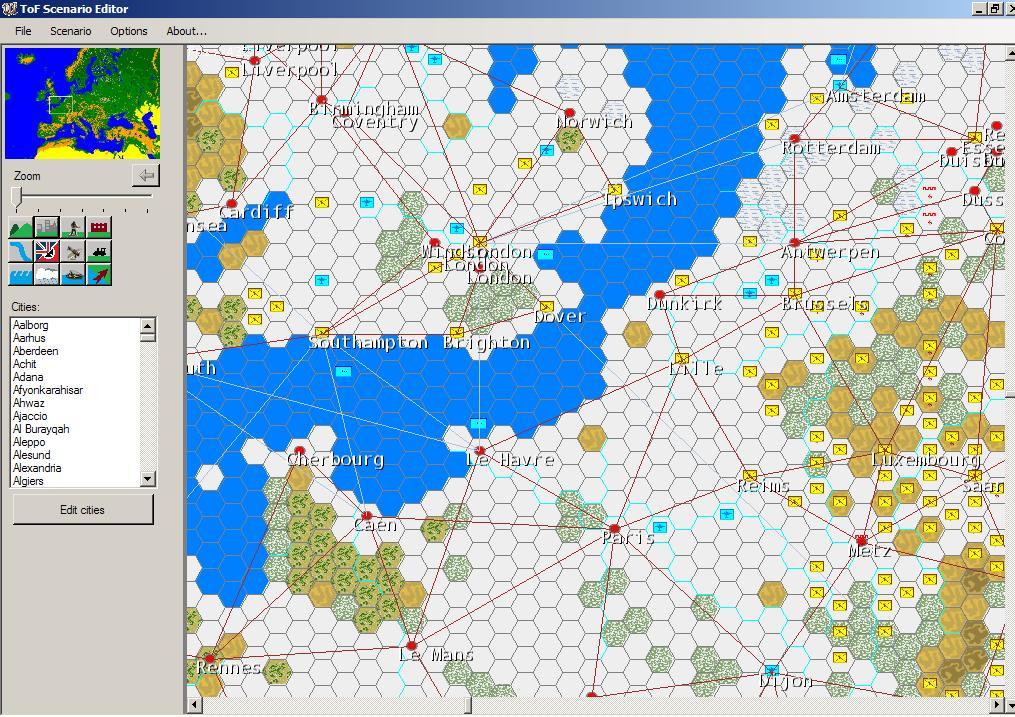Open the About... menu

[186, 31]
